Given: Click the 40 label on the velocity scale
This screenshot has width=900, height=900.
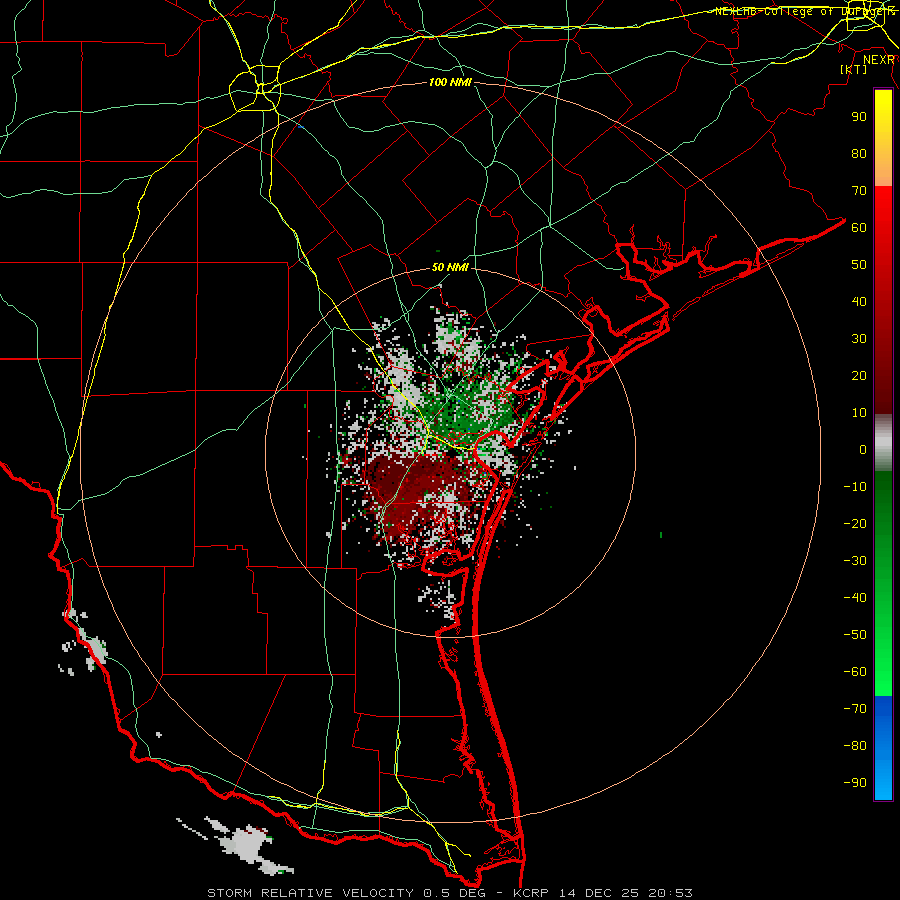Looking at the screenshot, I should [x=859, y=301].
